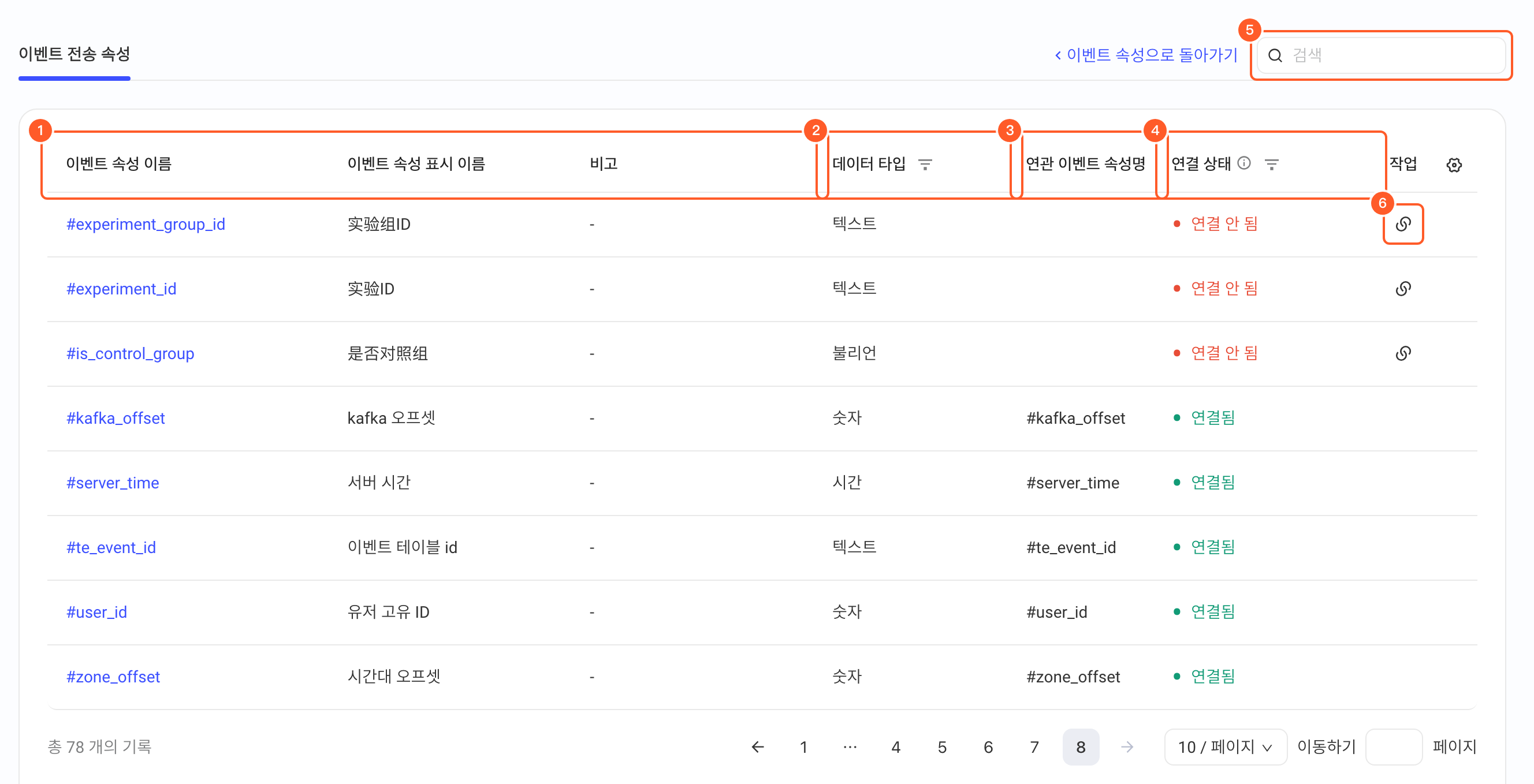The width and height of the screenshot is (1534, 784).
Task: Click 시간 data type of #server_time
Action: click(x=846, y=482)
